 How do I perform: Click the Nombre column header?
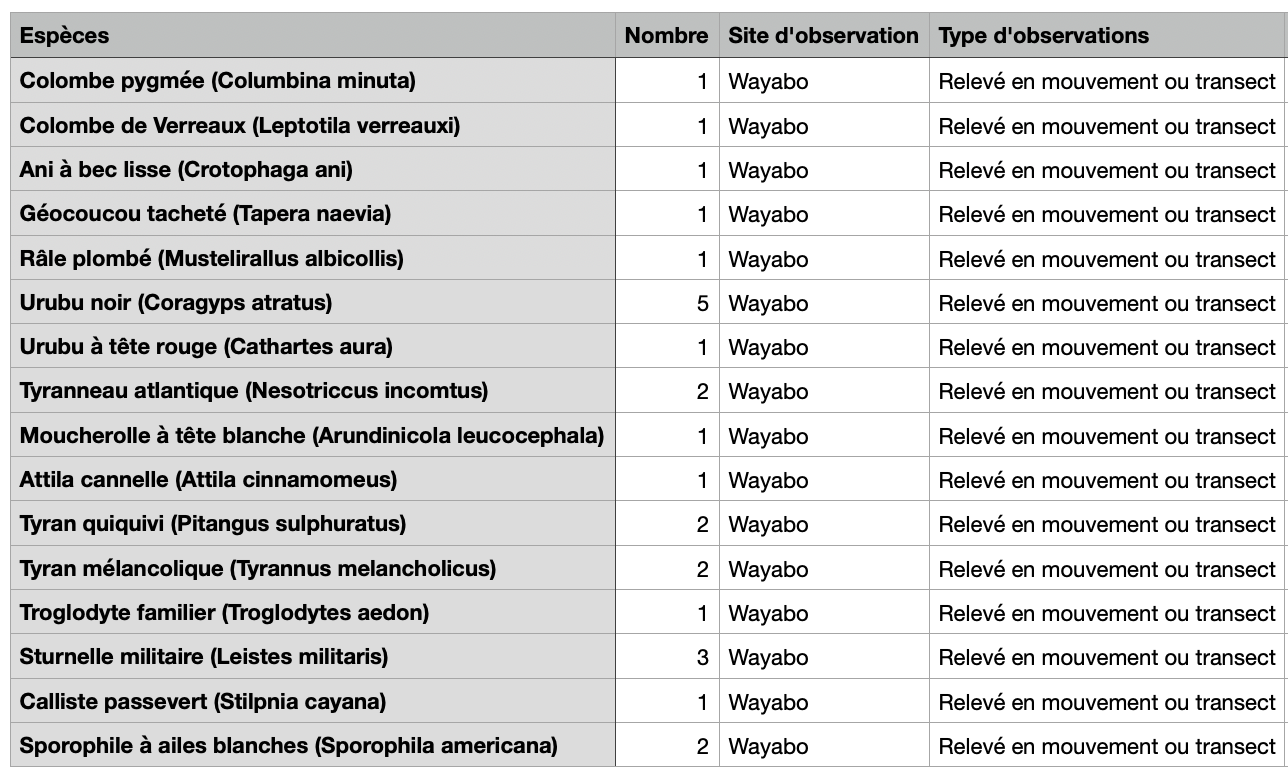click(x=666, y=36)
